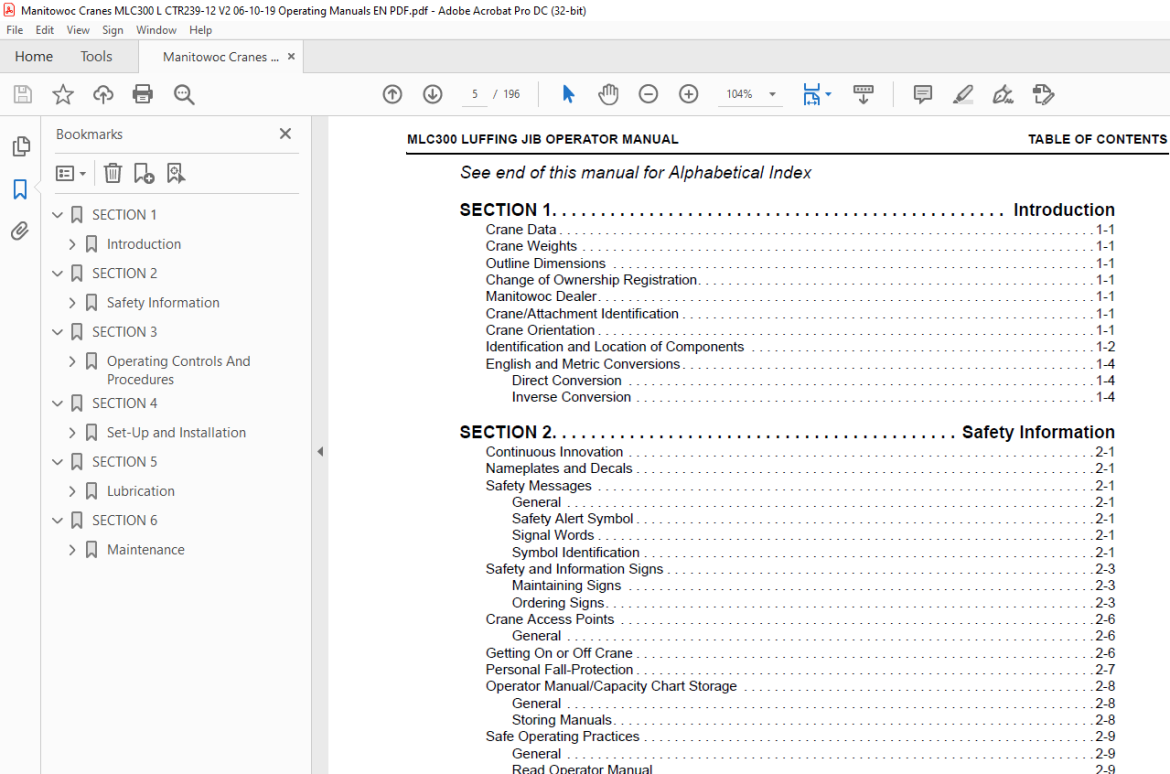Jump to Safety Information bookmark

[x=163, y=302]
